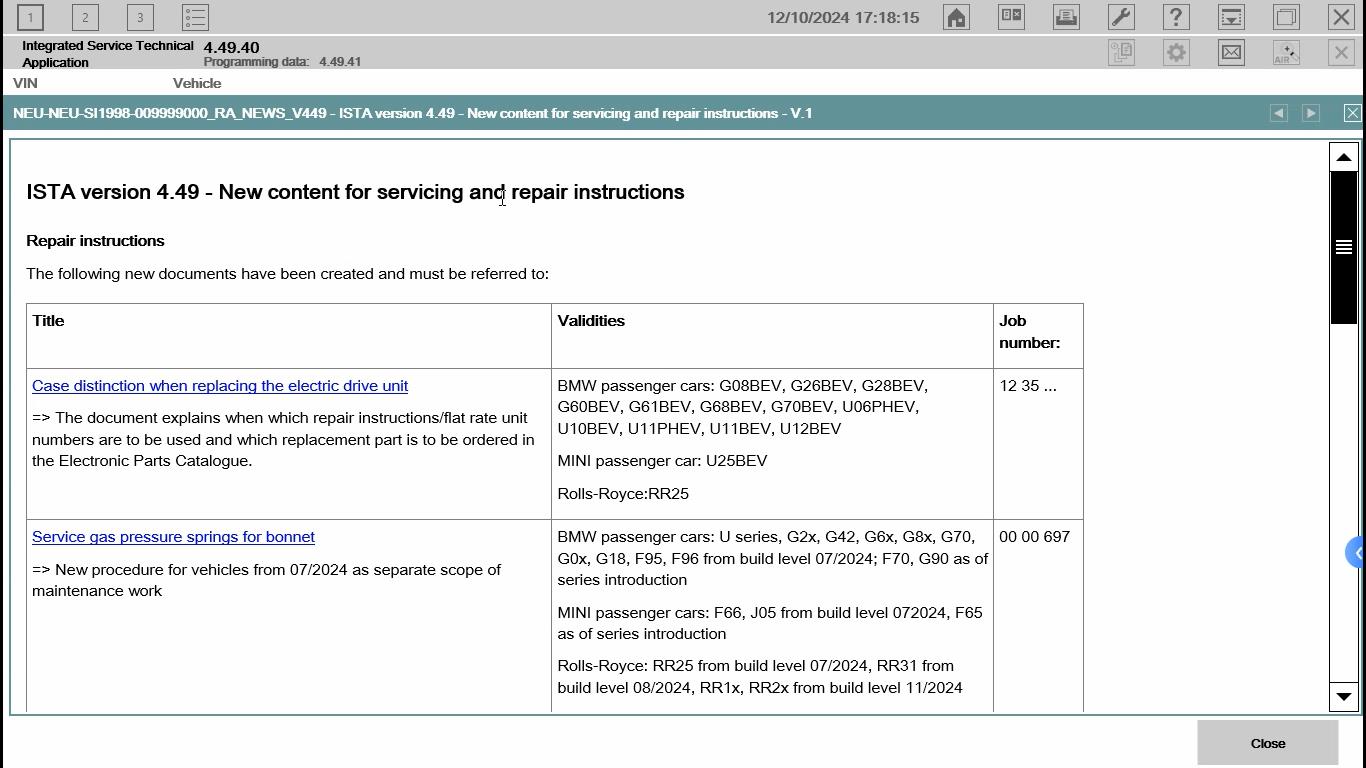The image size is (1366, 768).
Task: Click 'Programming data: 4.49.41' text
Action: tap(282, 62)
